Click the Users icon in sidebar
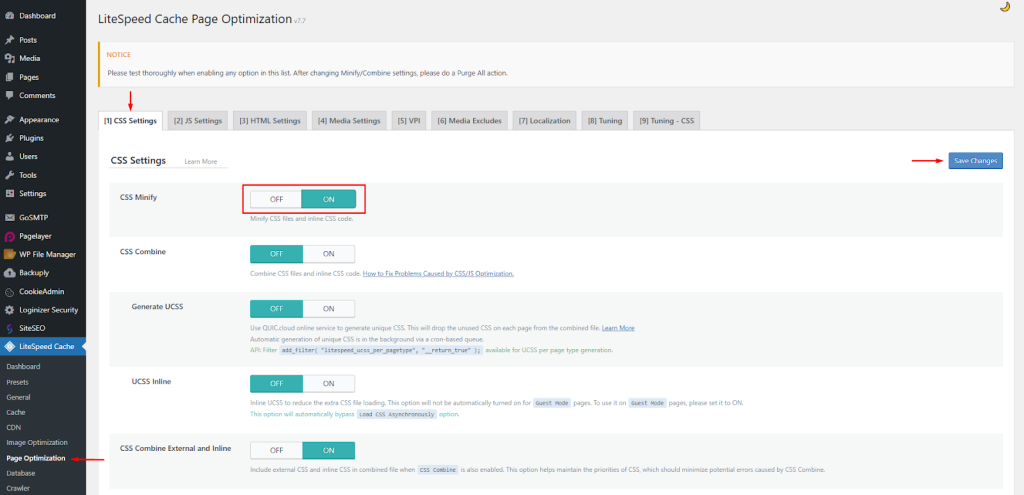This screenshot has width=1024, height=495. click(x=10, y=157)
